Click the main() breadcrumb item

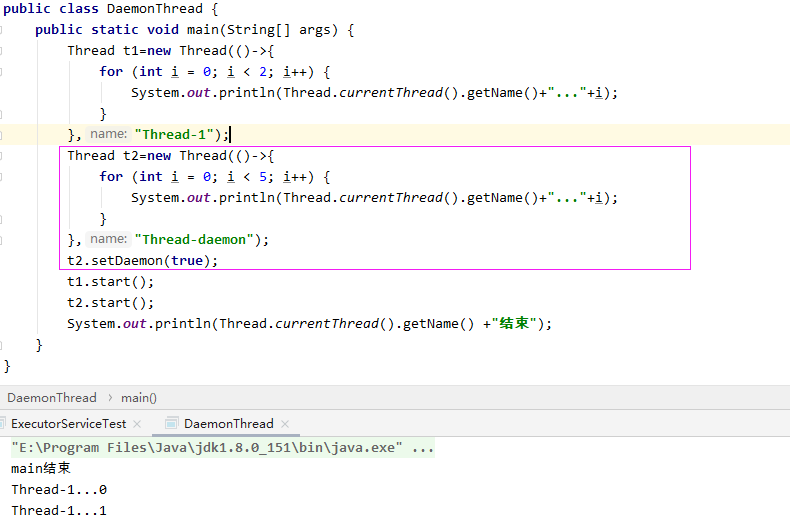click(139, 398)
